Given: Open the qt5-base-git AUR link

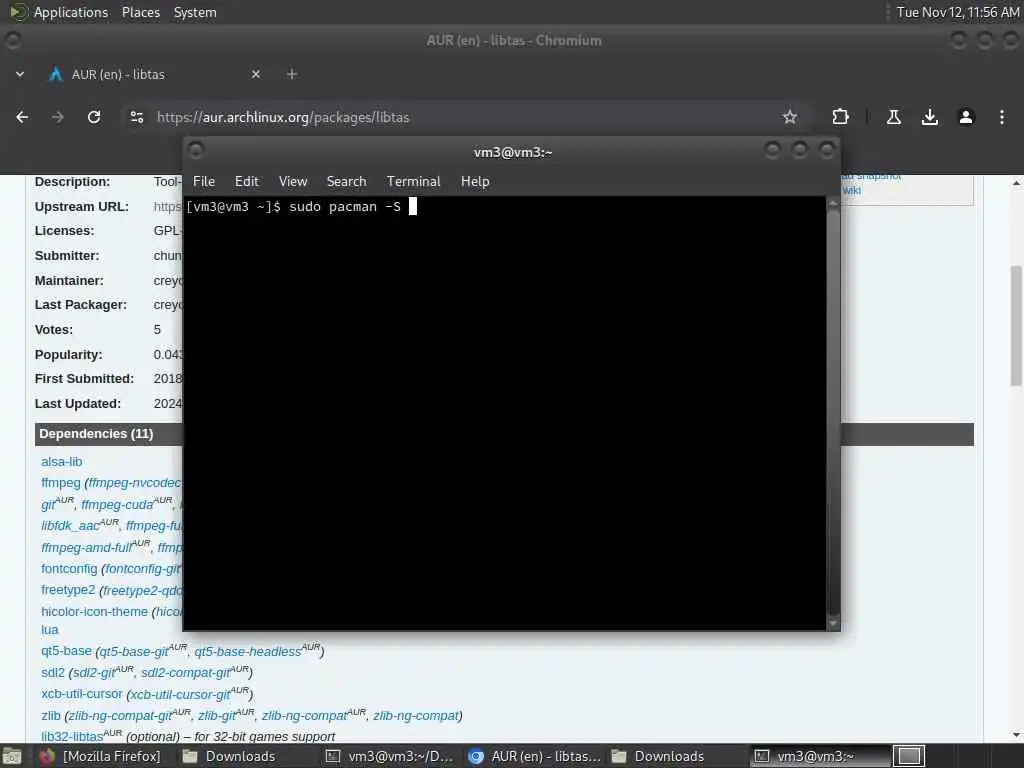Looking at the screenshot, I should click(135, 652).
